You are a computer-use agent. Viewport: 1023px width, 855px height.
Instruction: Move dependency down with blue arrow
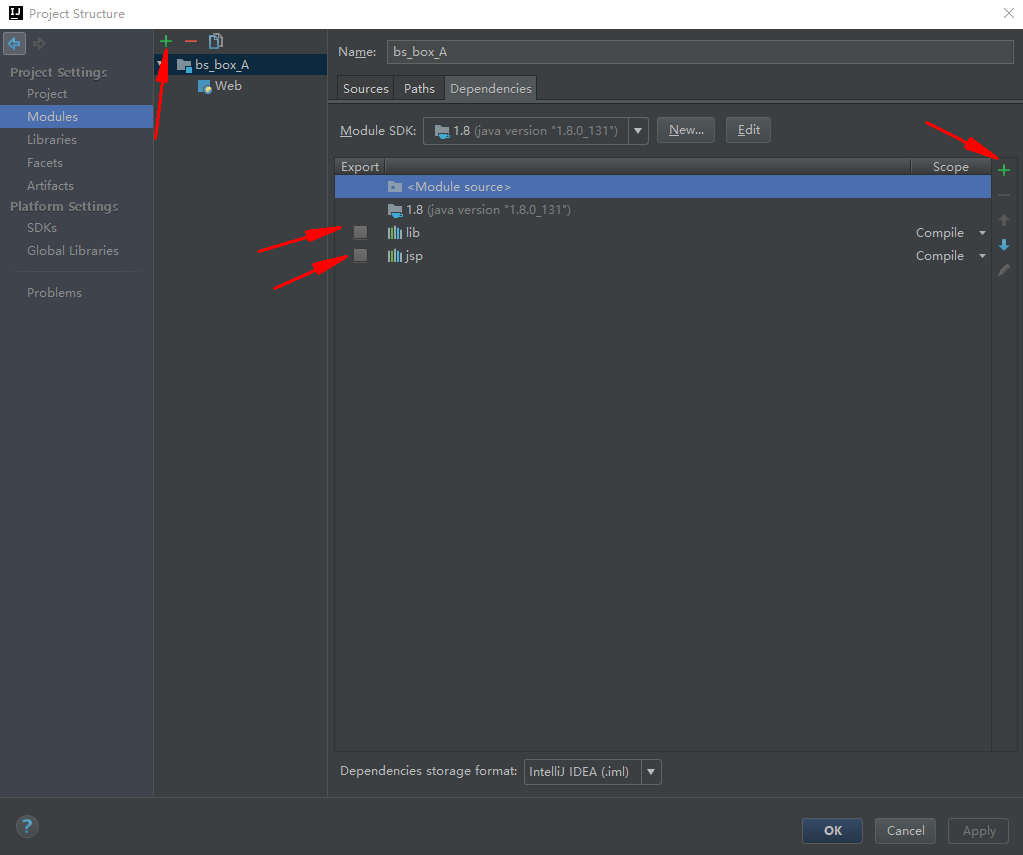point(1004,245)
